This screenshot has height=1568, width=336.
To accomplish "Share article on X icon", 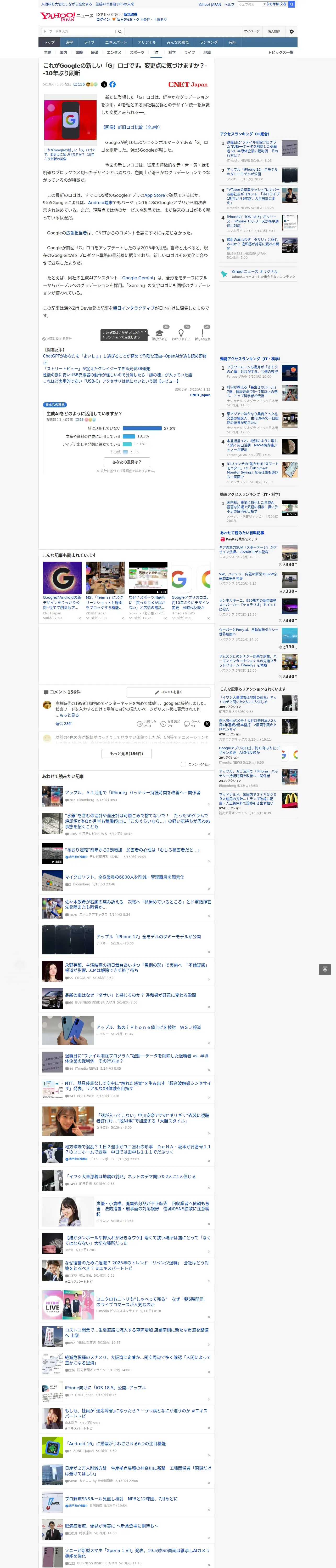I will coord(104,85).
